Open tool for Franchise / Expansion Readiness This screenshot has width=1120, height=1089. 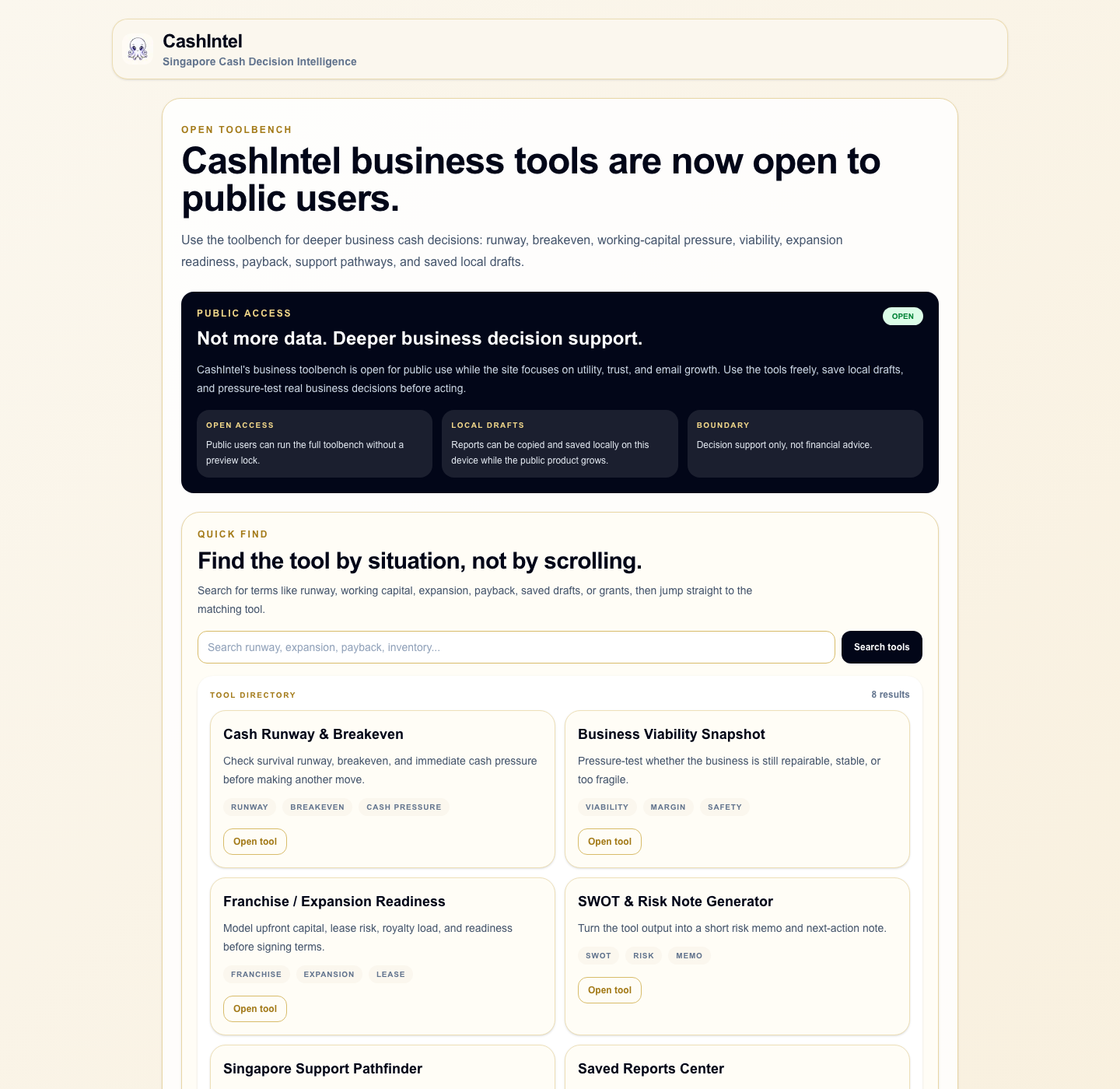tap(255, 1009)
